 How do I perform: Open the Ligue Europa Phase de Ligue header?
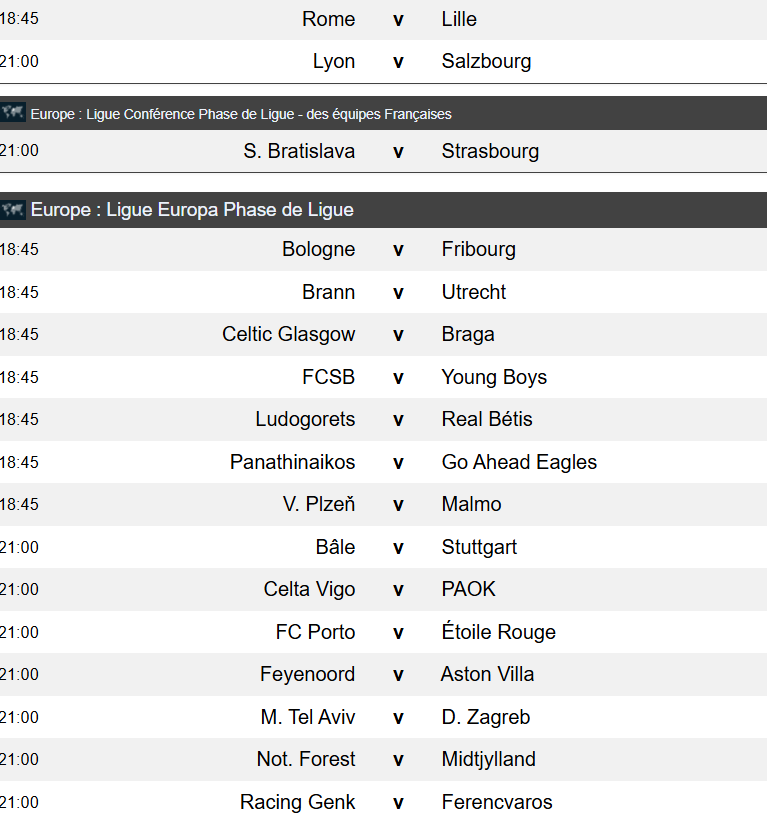[x=192, y=210]
